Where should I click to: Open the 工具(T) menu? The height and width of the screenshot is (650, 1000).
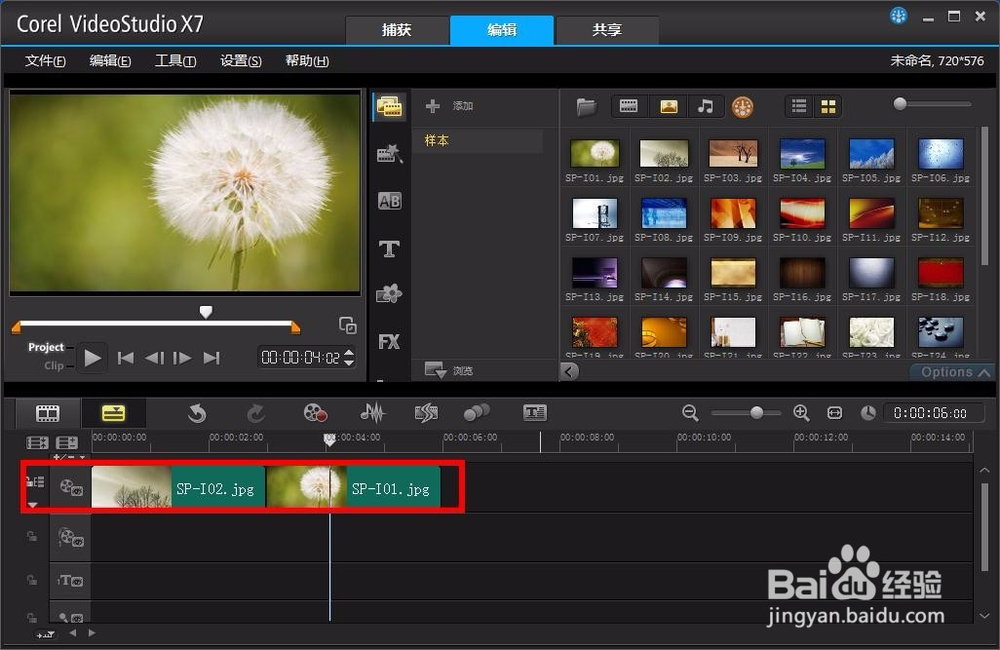(175, 61)
